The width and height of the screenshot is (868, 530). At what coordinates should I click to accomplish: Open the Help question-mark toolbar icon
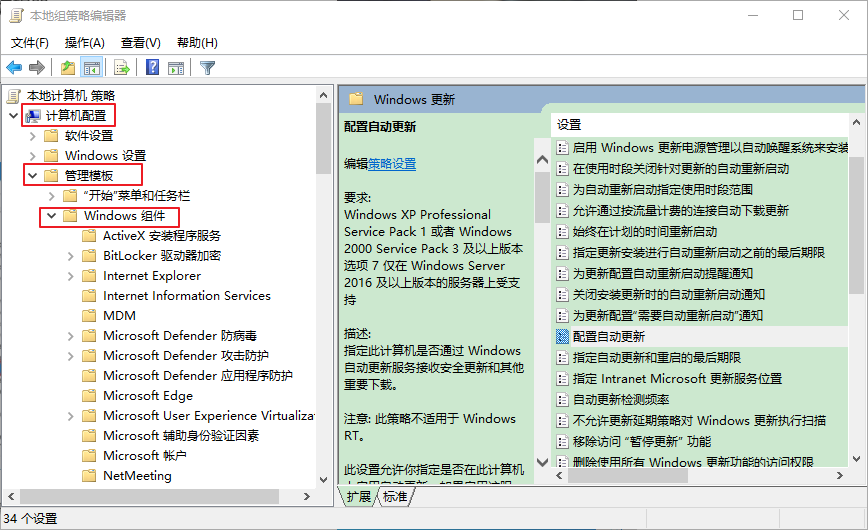[x=153, y=68]
